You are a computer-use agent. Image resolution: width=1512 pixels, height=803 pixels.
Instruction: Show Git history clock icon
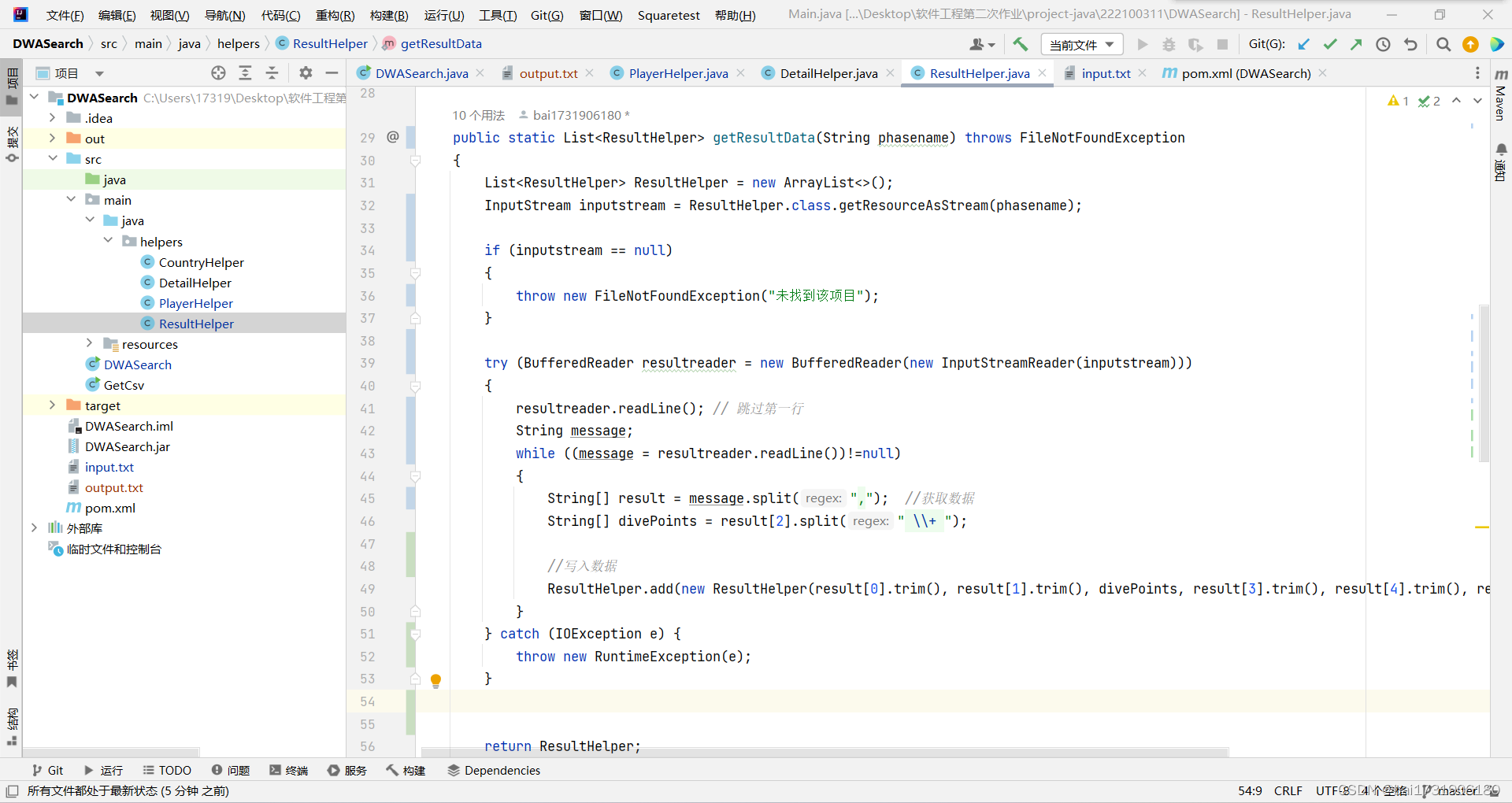pyautogui.click(x=1383, y=45)
